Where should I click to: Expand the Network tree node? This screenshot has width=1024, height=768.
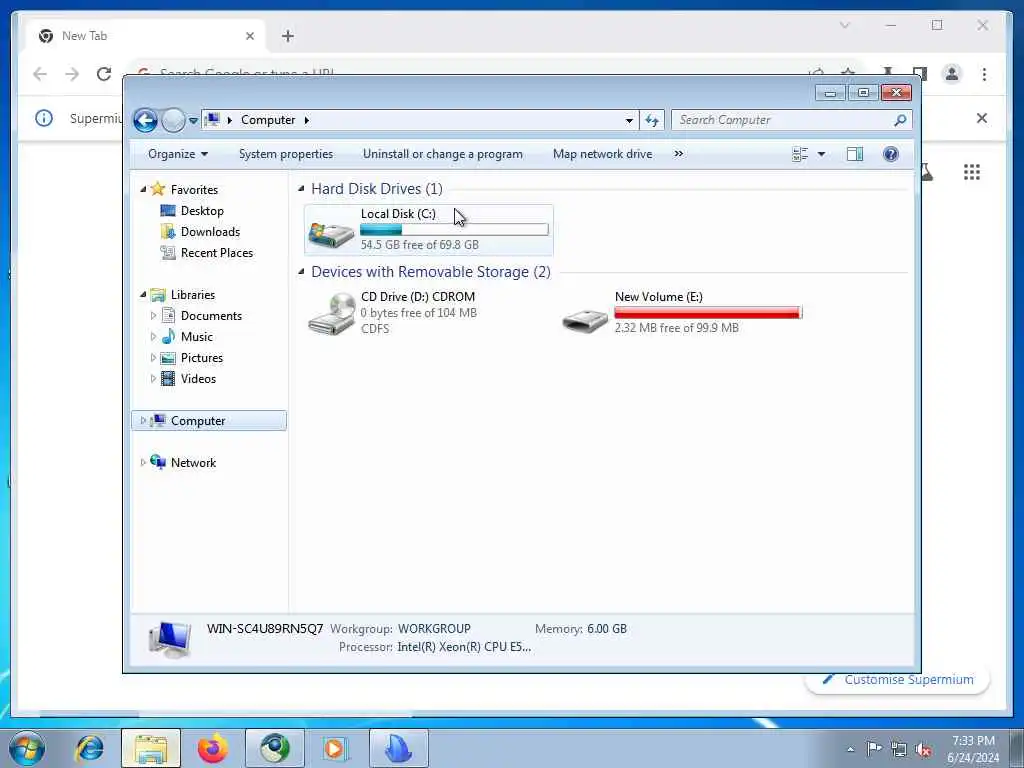click(x=143, y=462)
